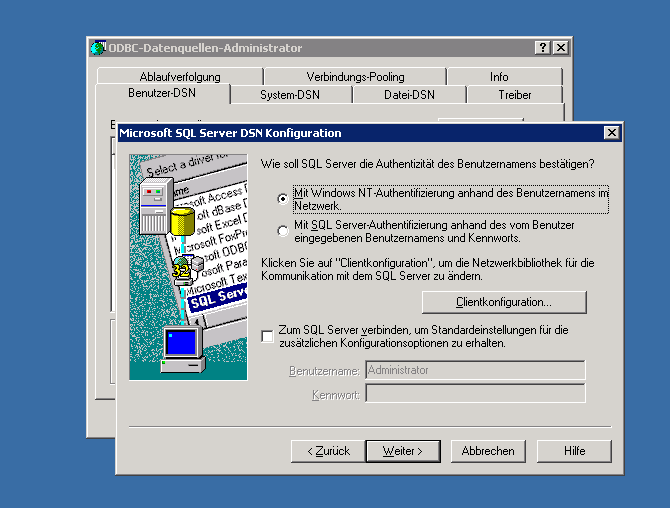Select the Verbindungs-Pooling tab
670x508 pixels.
click(x=355, y=77)
